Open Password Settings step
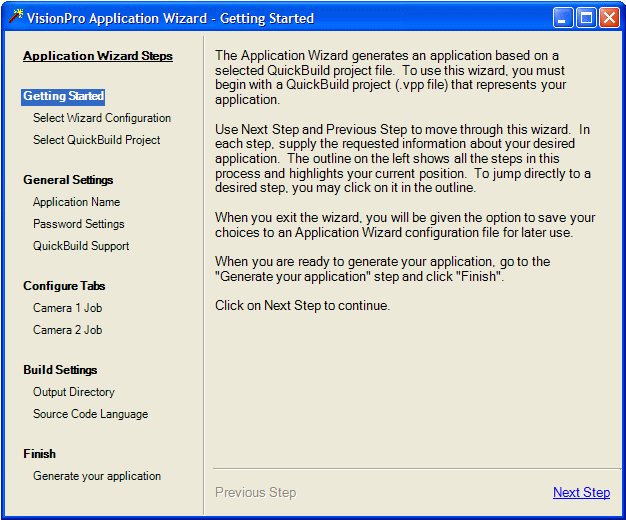 tap(79, 224)
